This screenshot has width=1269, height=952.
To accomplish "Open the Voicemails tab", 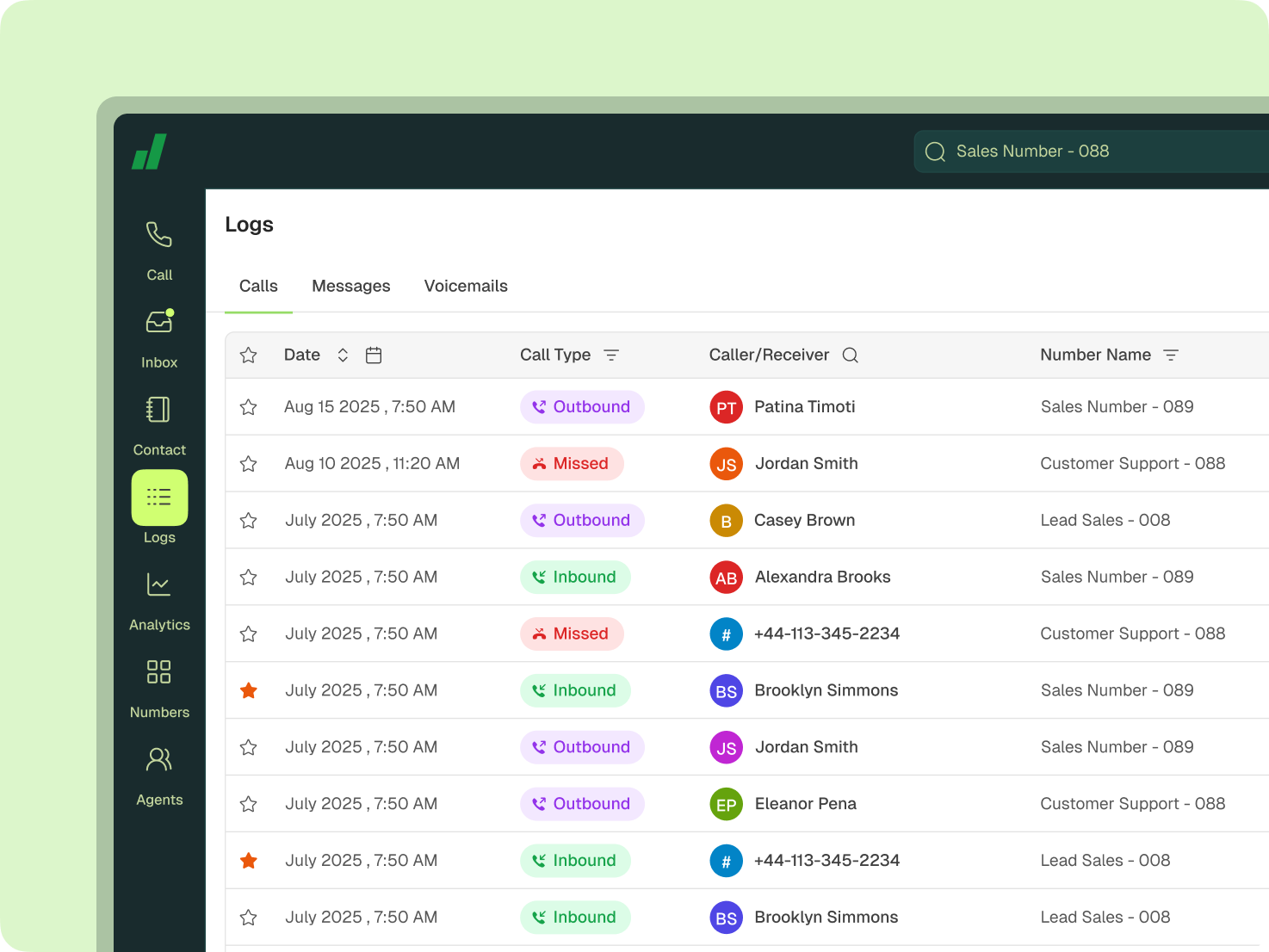I will pyautogui.click(x=466, y=286).
